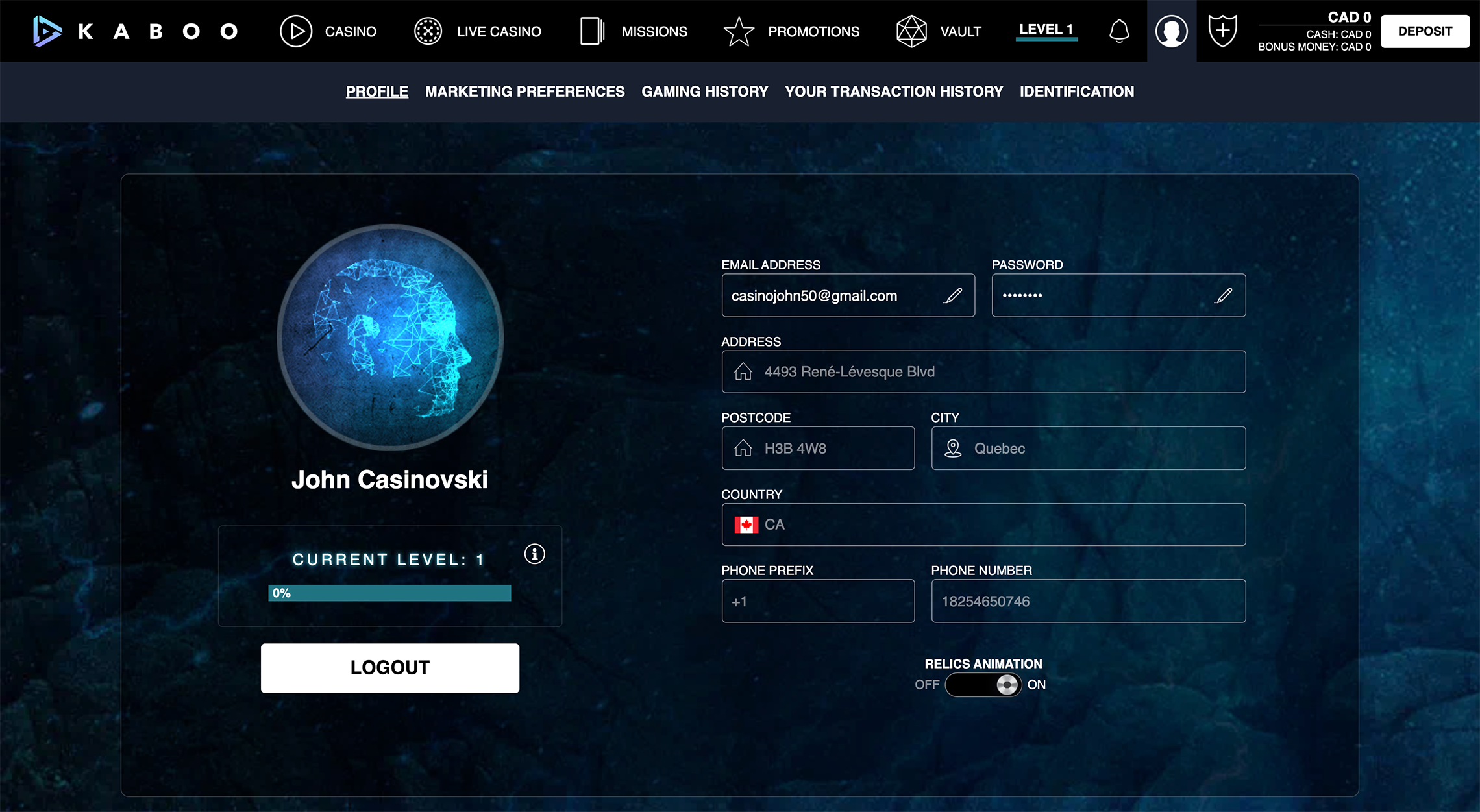Go to Your Transaction History
This screenshot has width=1480, height=812.
pos(893,92)
